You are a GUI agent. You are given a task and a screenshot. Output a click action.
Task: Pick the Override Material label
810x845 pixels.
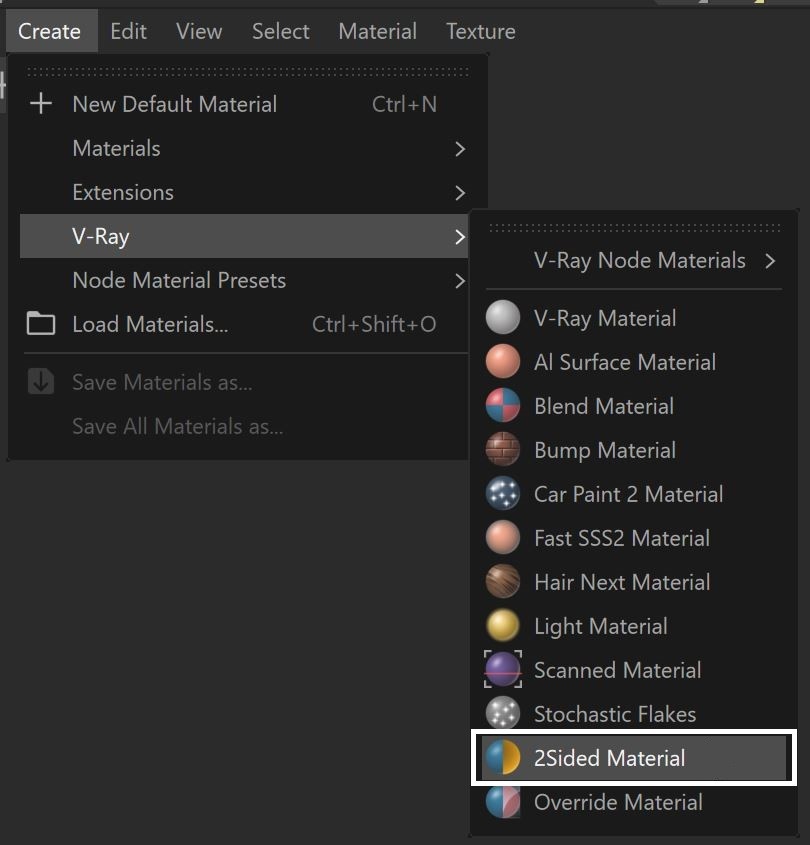(x=618, y=802)
